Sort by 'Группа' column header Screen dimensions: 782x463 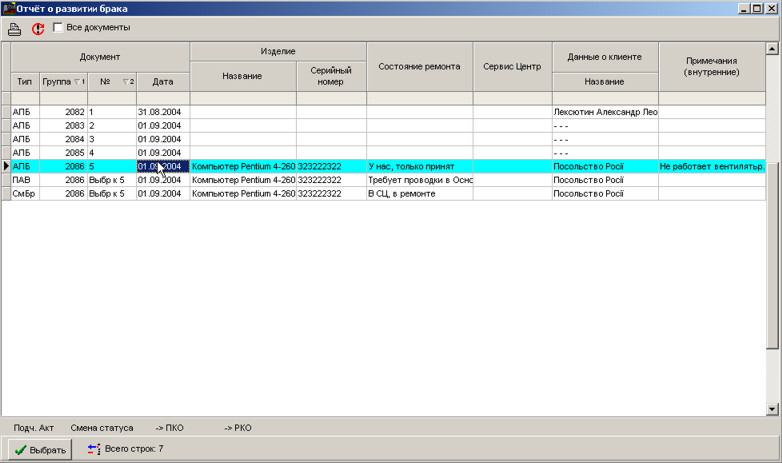point(62,82)
